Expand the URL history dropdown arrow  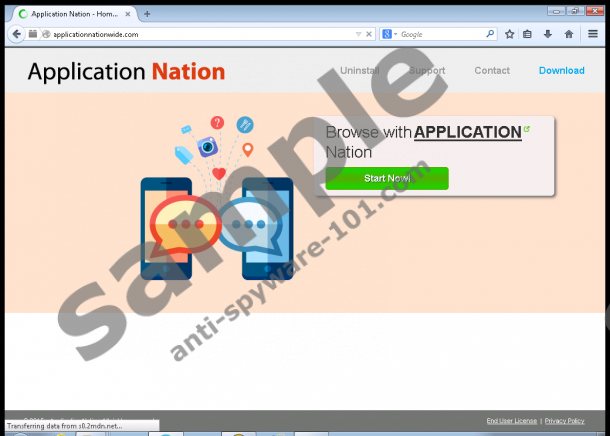(x=358, y=34)
